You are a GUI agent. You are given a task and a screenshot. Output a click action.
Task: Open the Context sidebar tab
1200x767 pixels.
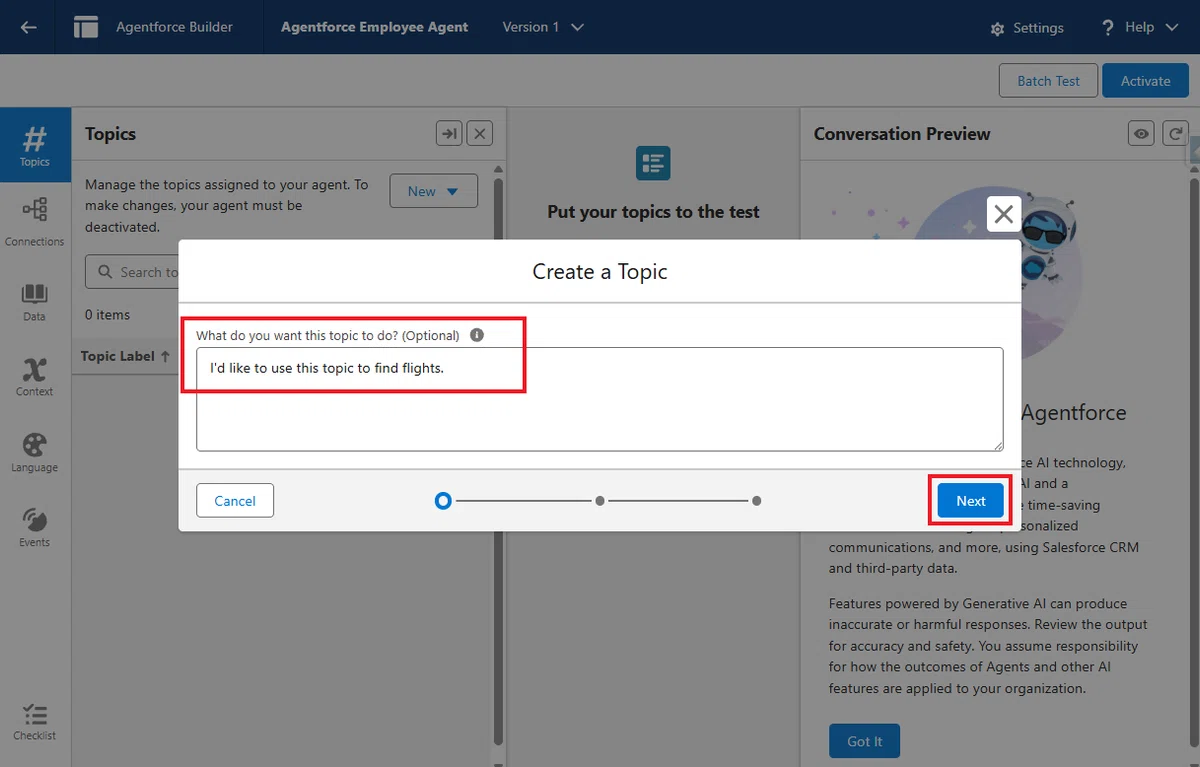(35, 377)
